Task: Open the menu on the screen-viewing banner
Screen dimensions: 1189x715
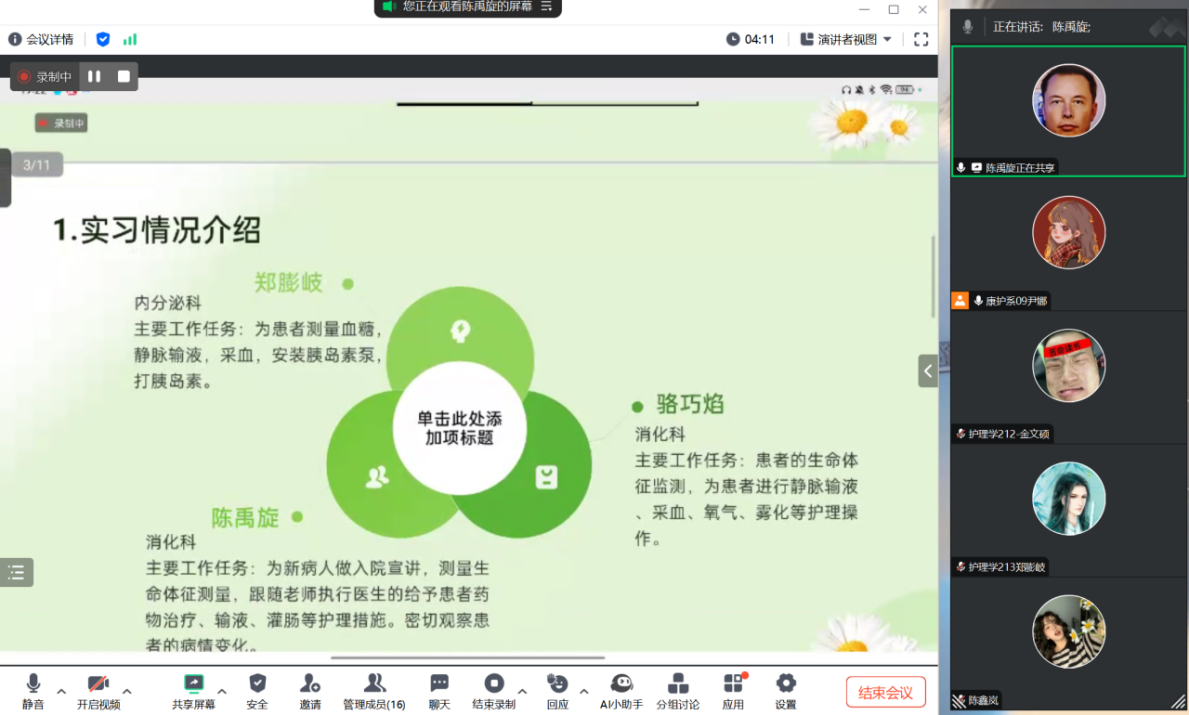Action: pyautogui.click(x=546, y=6)
